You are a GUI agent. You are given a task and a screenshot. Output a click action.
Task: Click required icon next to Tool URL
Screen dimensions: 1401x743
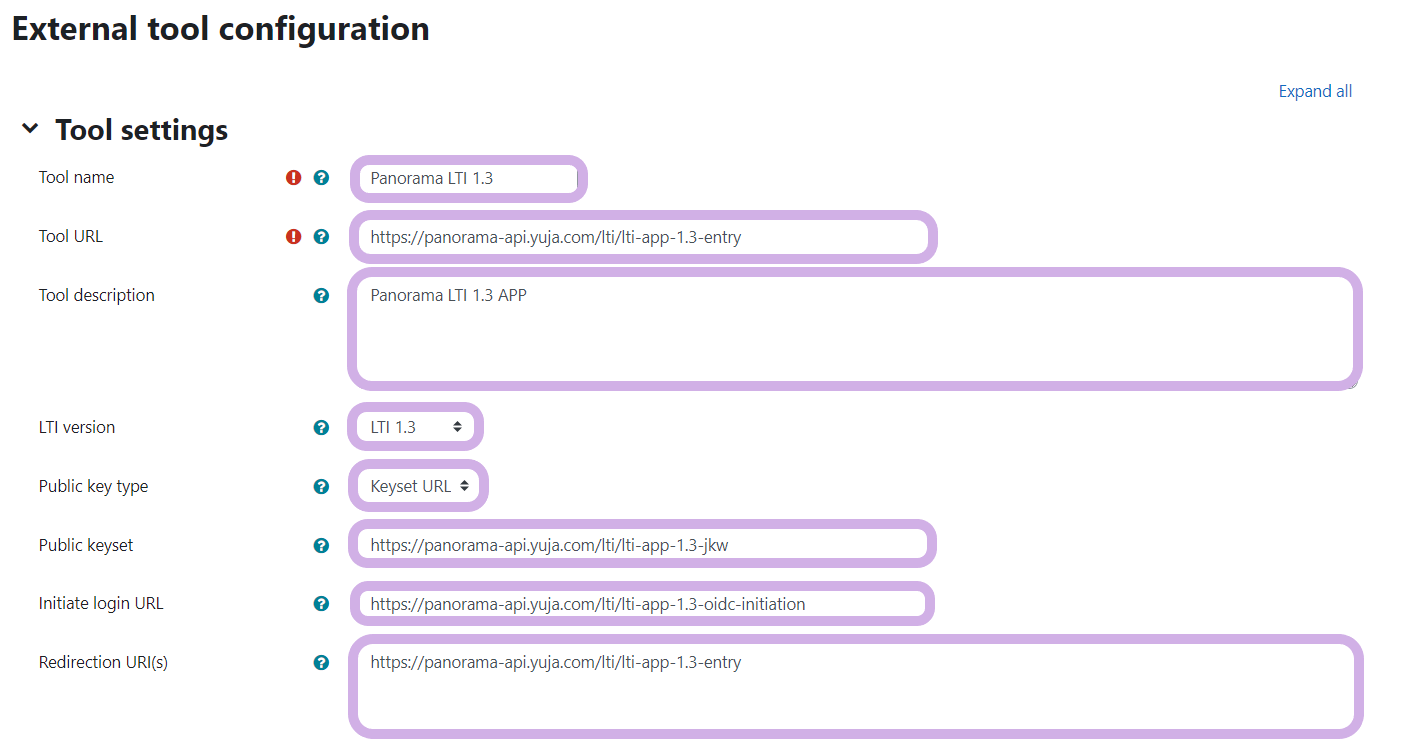click(293, 237)
